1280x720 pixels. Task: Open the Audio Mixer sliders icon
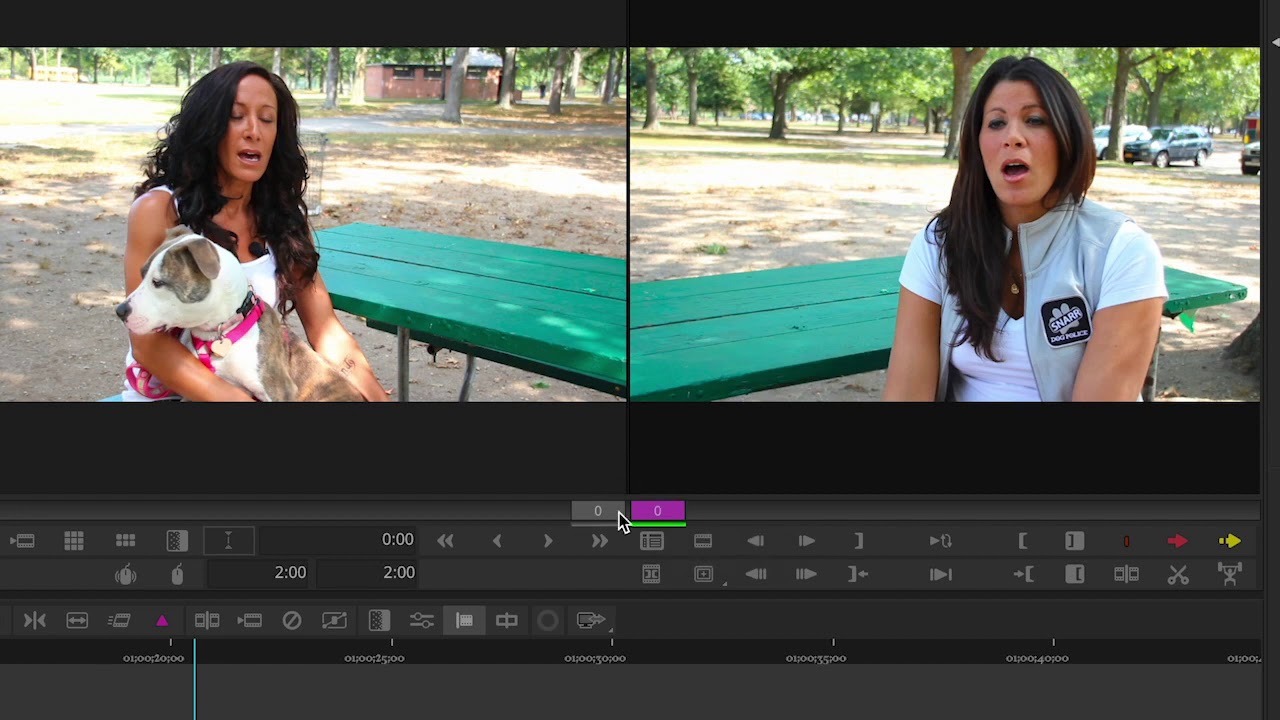(421, 621)
